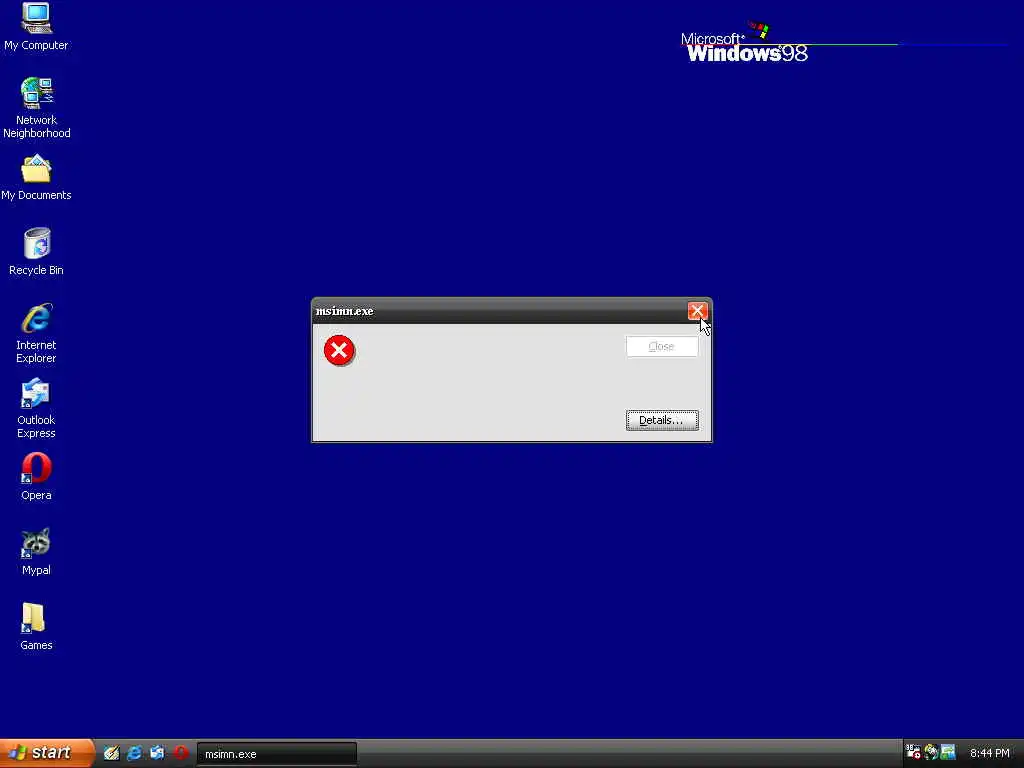Click the Close button in msimn.exe dialog
The image size is (1024, 768).
click(x=662, y=346)
